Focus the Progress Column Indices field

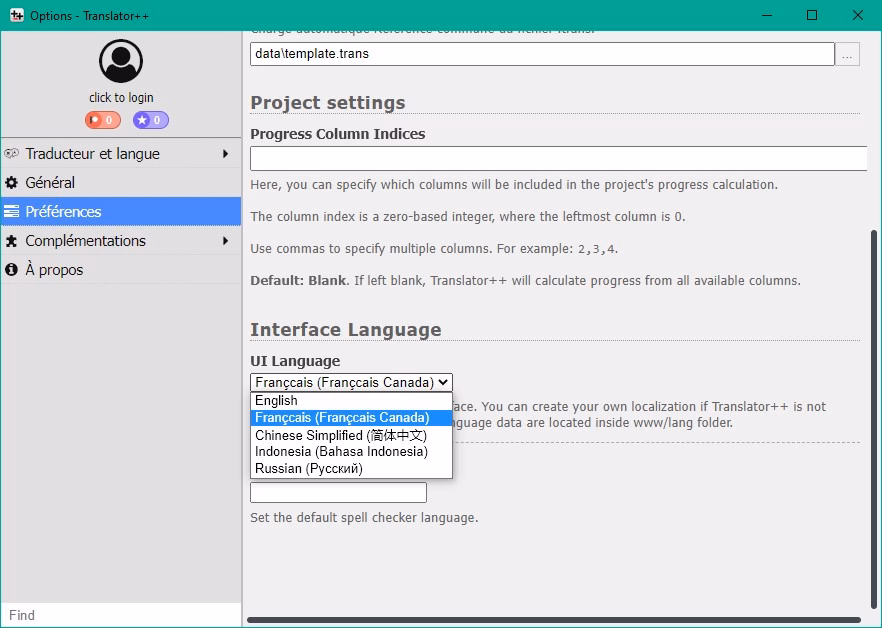[x=559, y=159]
